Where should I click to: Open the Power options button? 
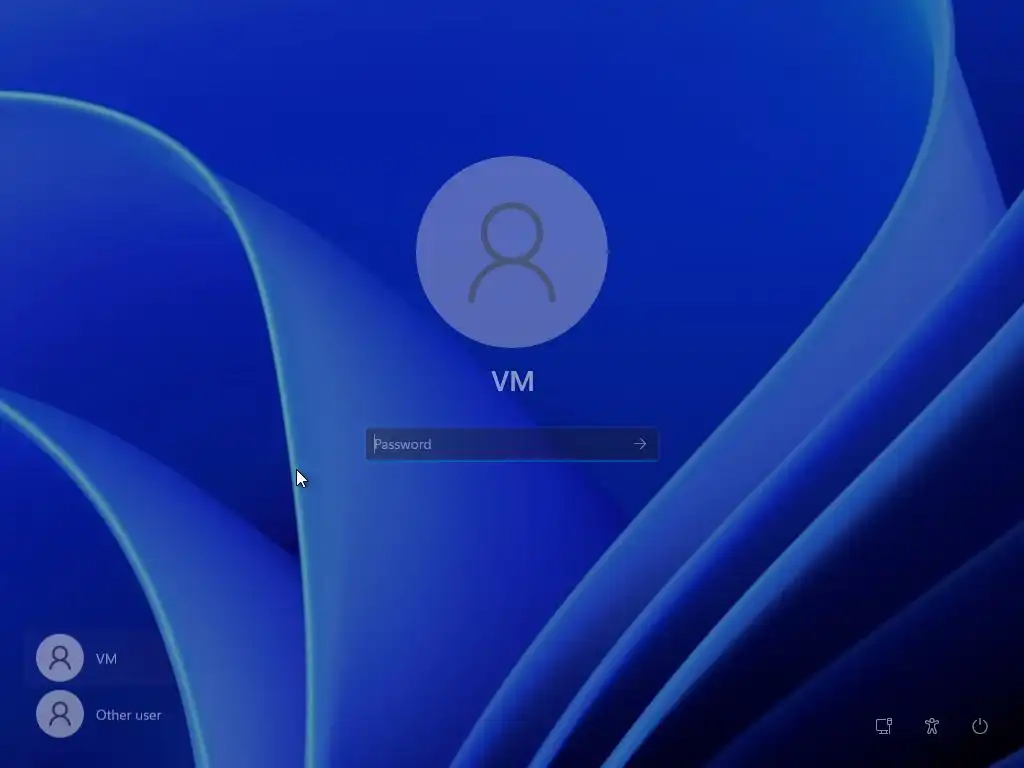[x=980, y=726]
